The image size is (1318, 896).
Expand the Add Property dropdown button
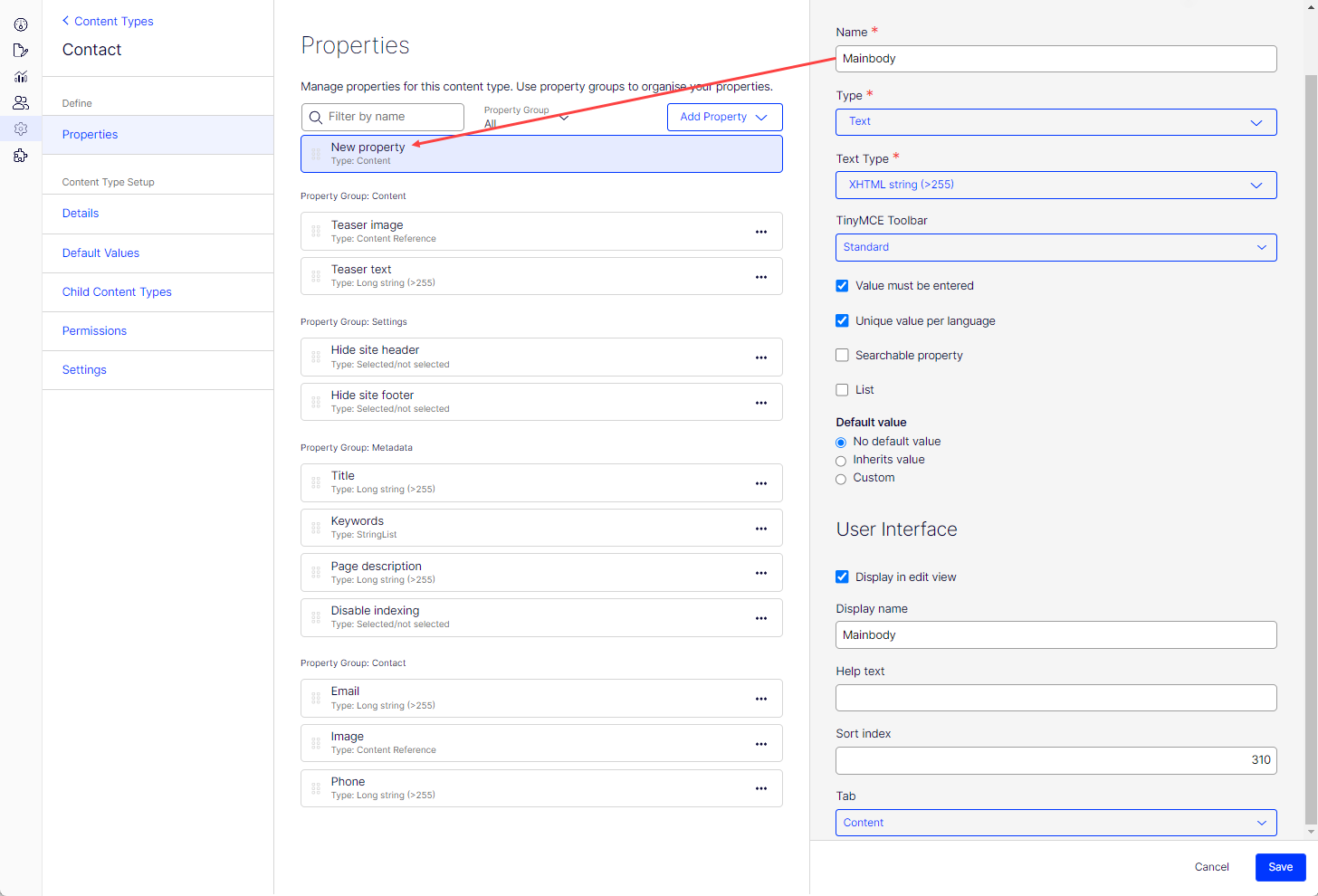tap(724, 117)
